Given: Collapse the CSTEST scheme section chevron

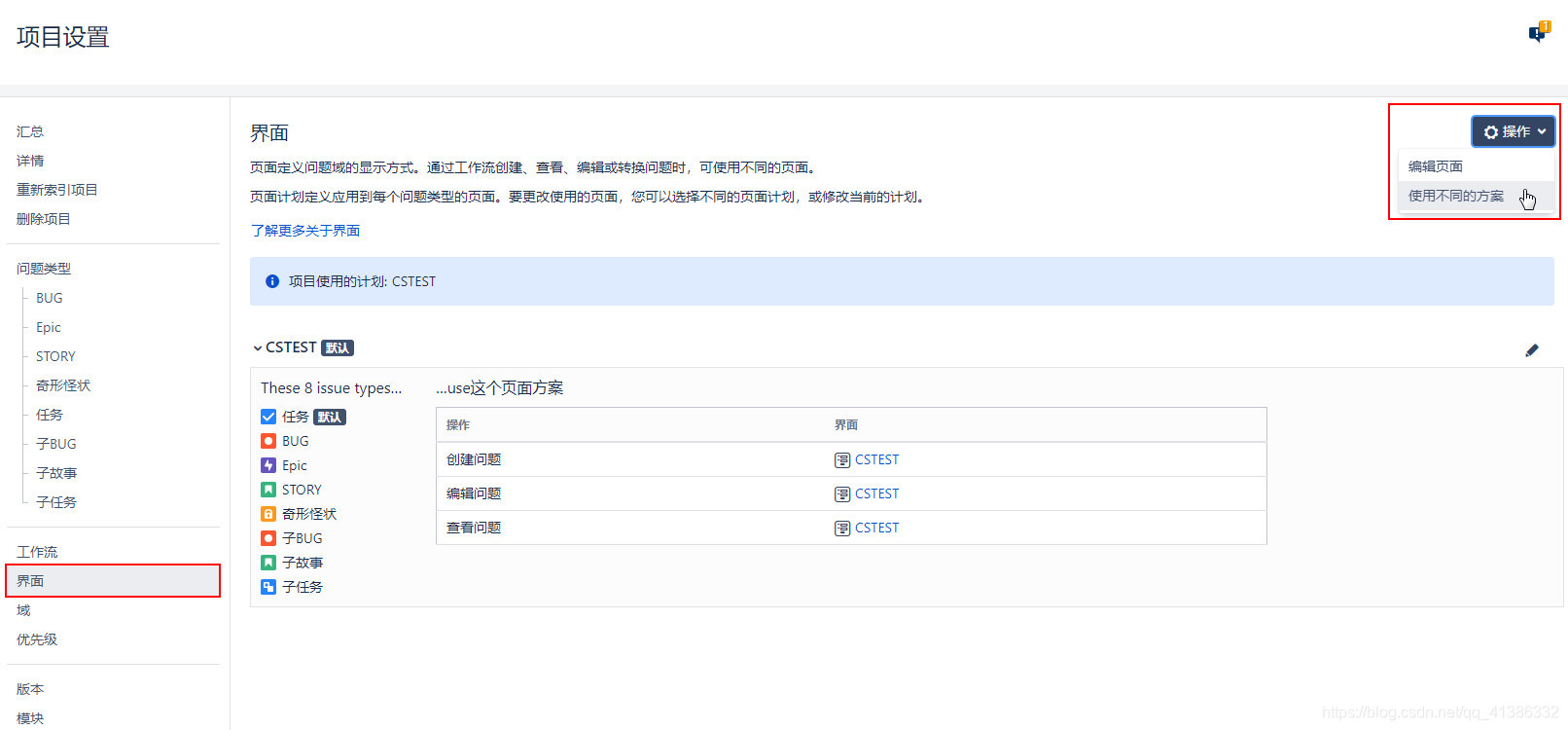Looking at the screenshot, I should (257, 347).
